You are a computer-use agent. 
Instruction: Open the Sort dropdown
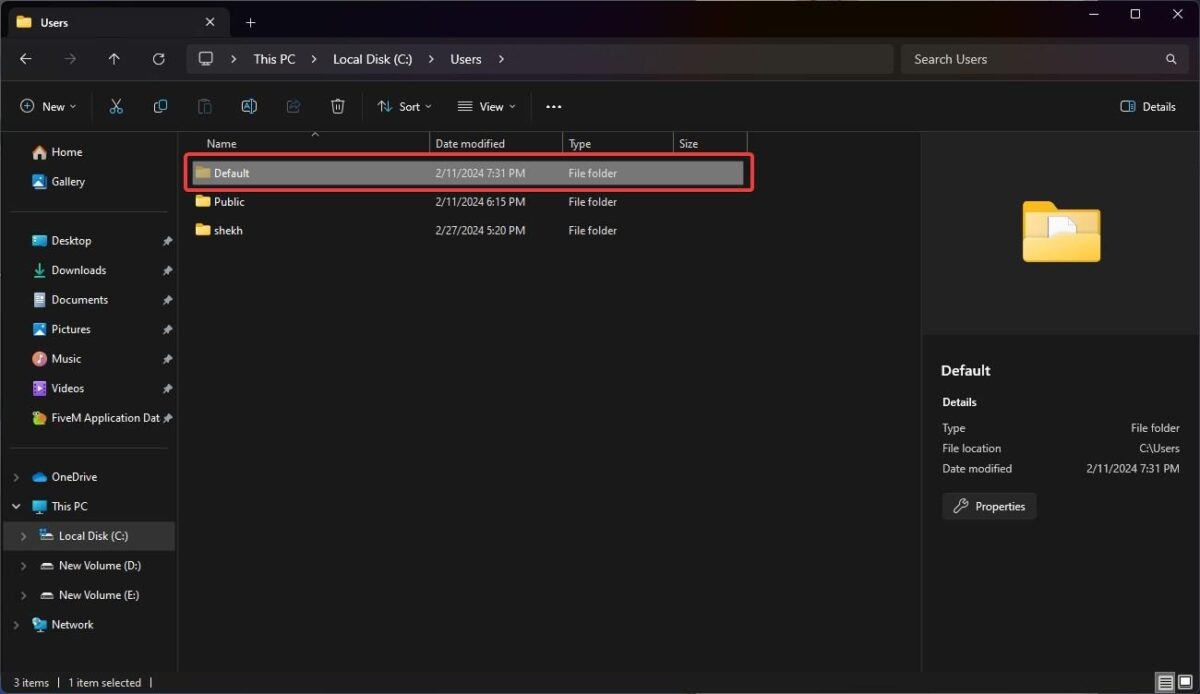tap(404, 107)
